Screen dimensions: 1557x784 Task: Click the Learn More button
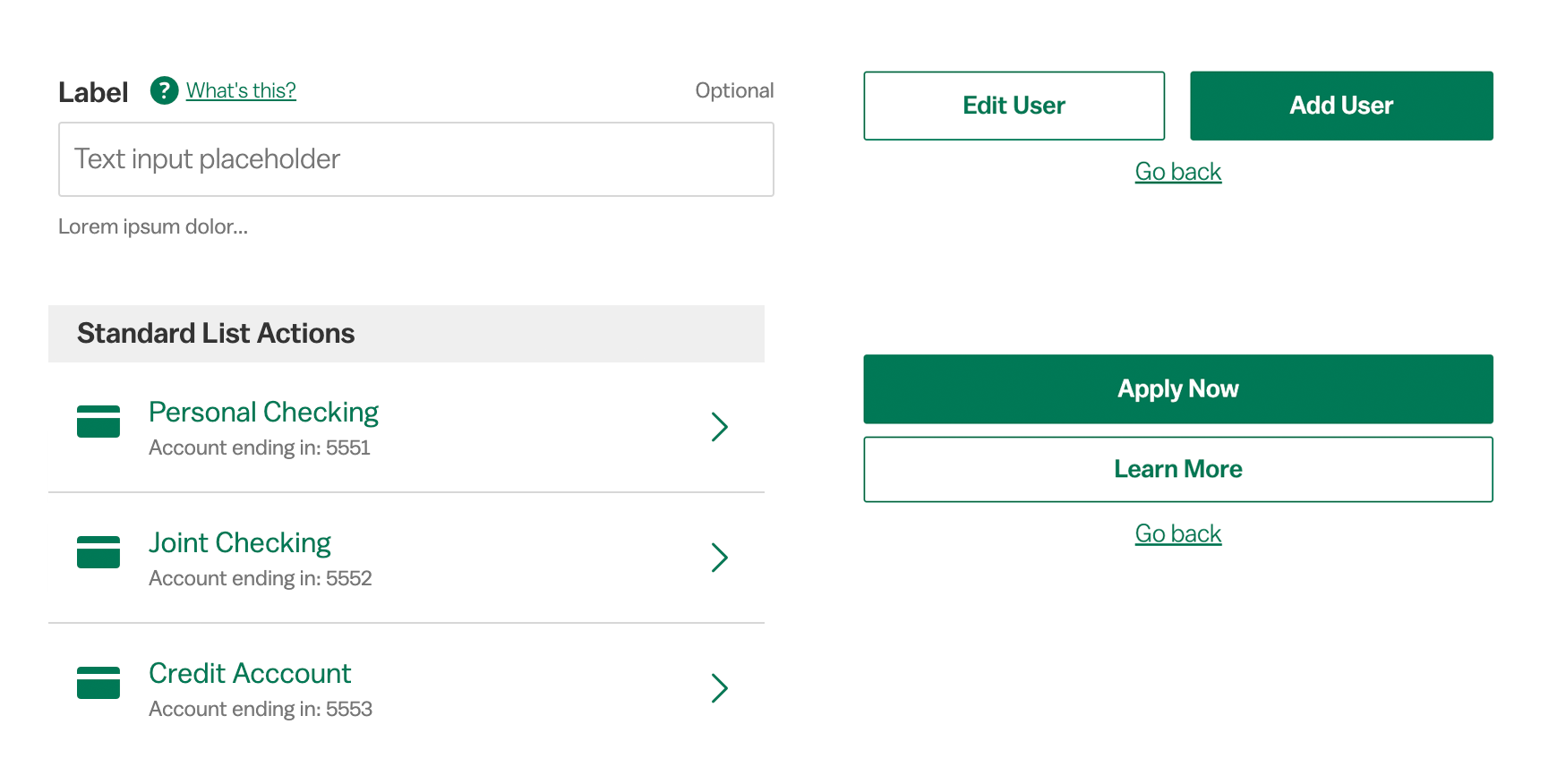click(1178, 470)
